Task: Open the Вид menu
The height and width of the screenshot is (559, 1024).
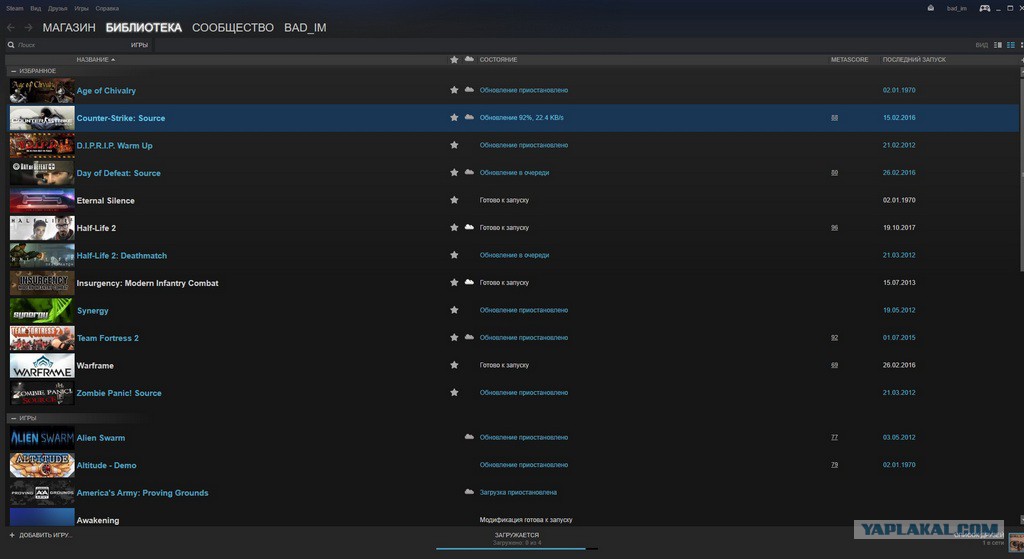Action: (x=36, y=8)
